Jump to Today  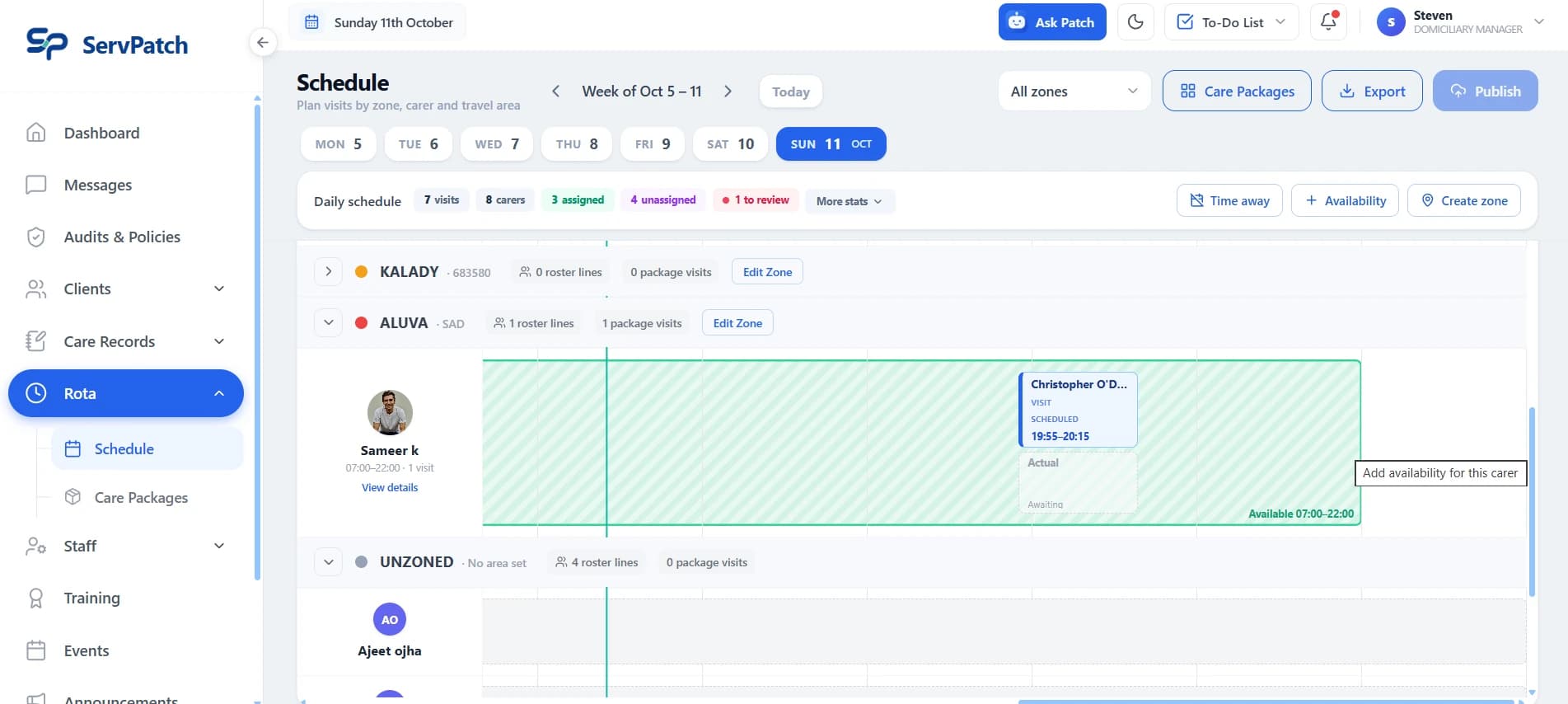(x=791, y=92)
